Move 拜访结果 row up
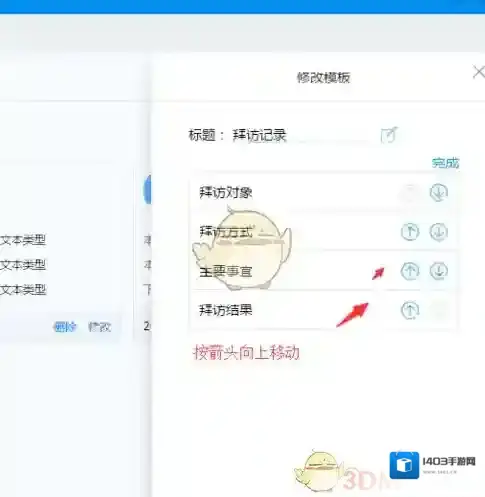Image resolution: width=485 pixels, height=497 pixels. [x=410, y=310]
